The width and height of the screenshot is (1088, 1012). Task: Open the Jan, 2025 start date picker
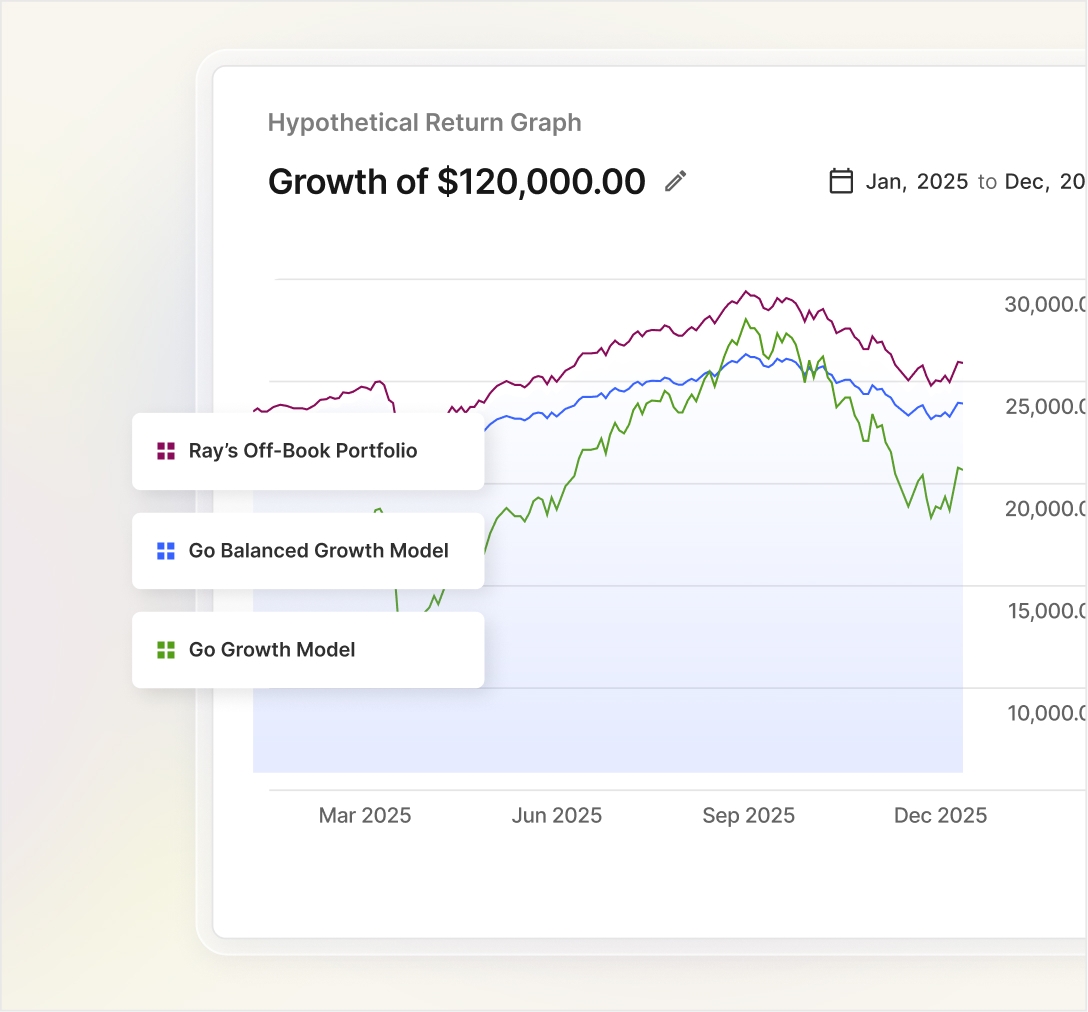pyautogui.click(x=916, y=181)
